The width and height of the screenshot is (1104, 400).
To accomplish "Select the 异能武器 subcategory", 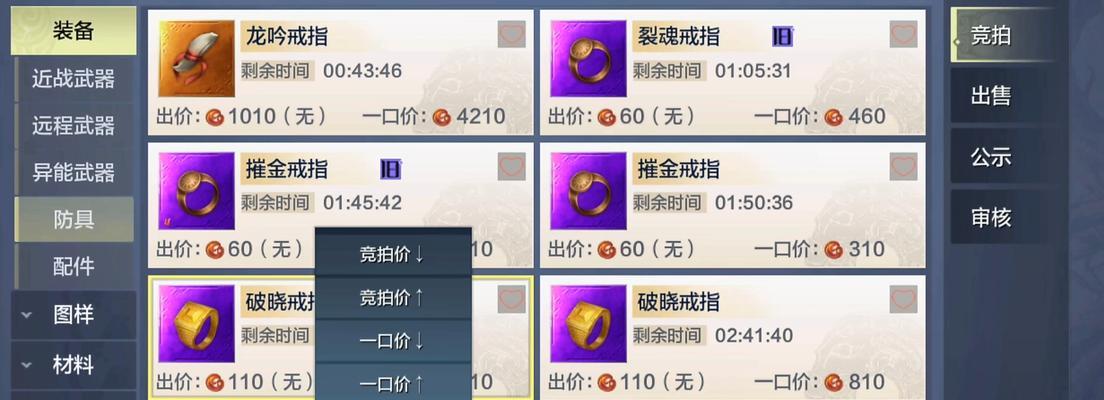I will [x=73, y=173].
